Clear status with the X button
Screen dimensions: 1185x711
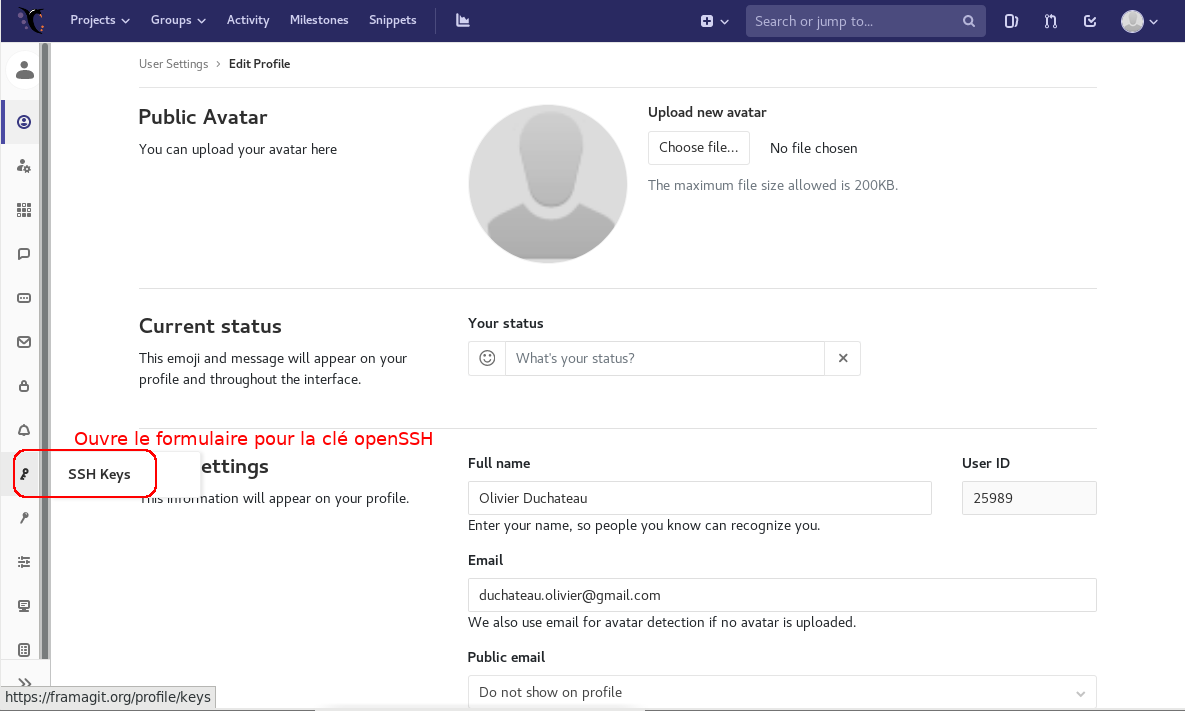[843, 358]
